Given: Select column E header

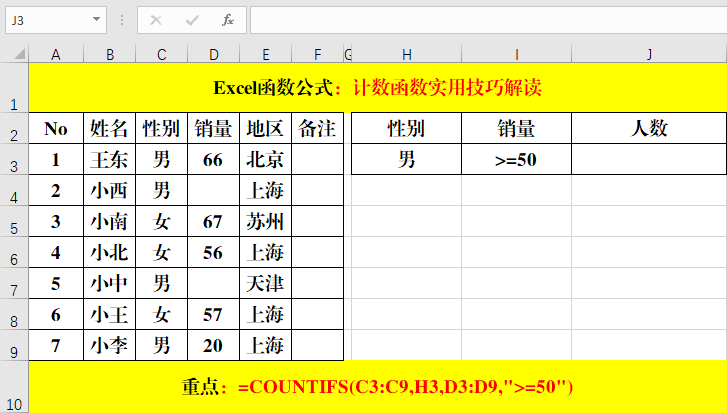Looking at the screenshot, I should click(x=266, y=54).
